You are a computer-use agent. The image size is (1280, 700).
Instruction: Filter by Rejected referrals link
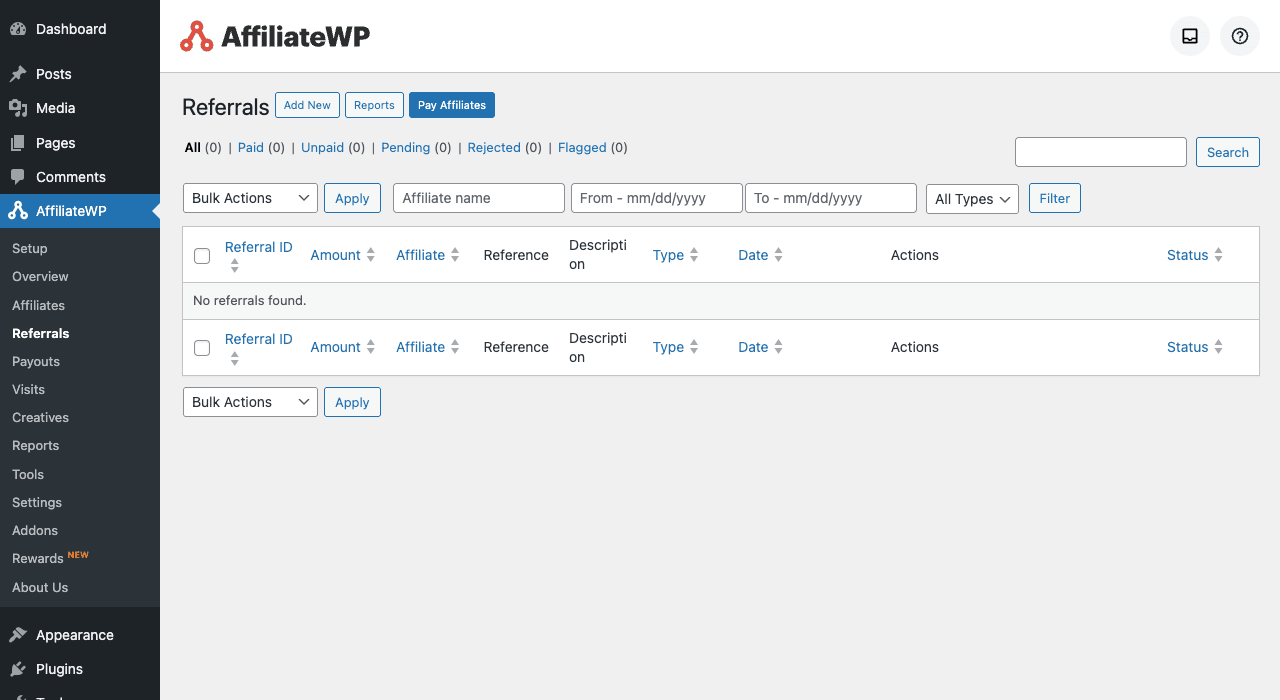(494, 147)
